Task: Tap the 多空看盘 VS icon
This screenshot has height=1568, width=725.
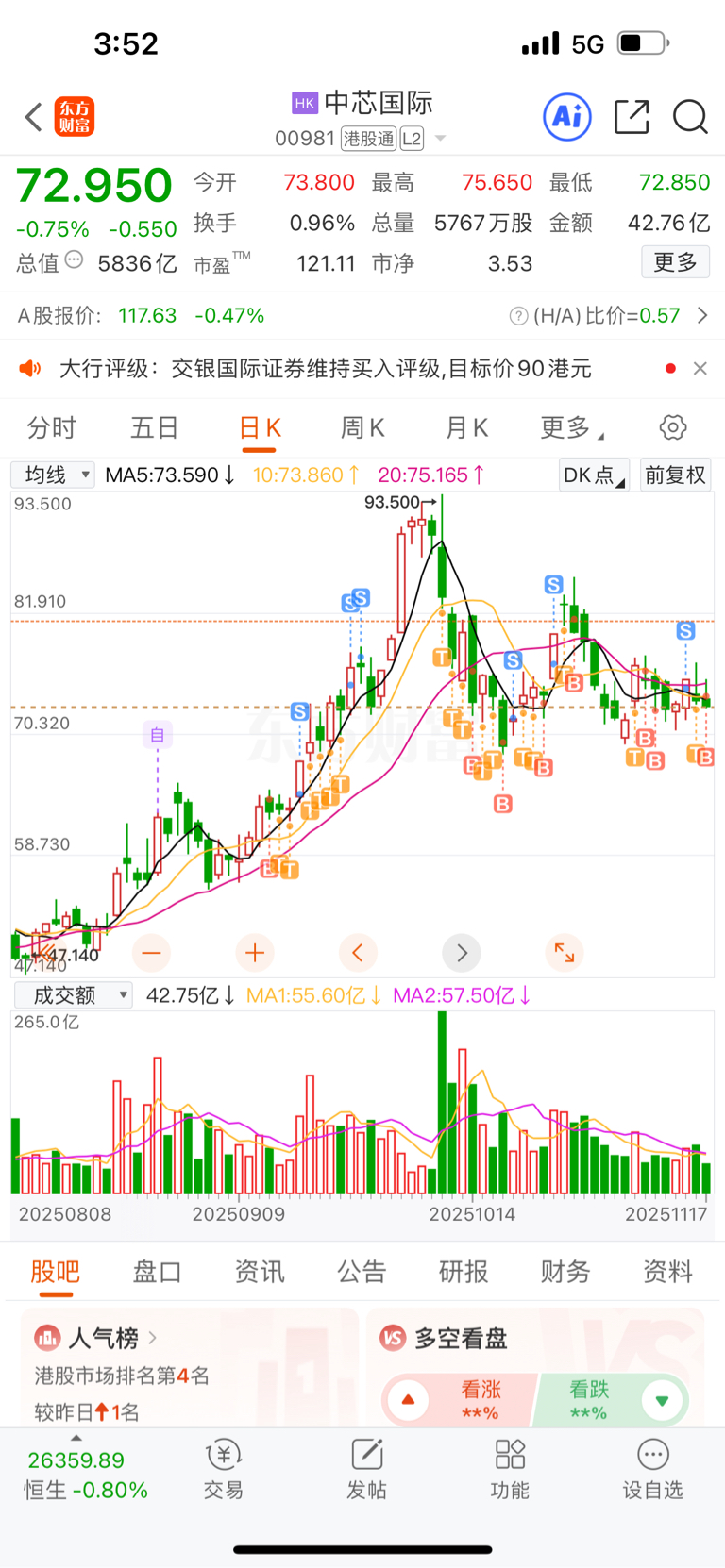Action: [x=393, y=1338]
